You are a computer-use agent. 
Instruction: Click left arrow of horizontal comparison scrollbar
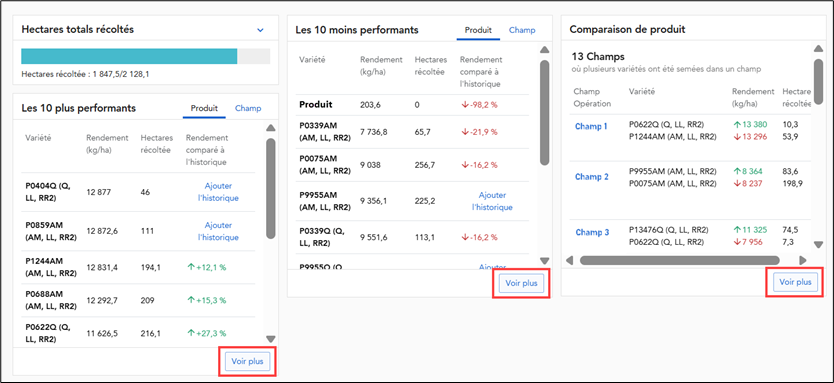tap(570, 260)
